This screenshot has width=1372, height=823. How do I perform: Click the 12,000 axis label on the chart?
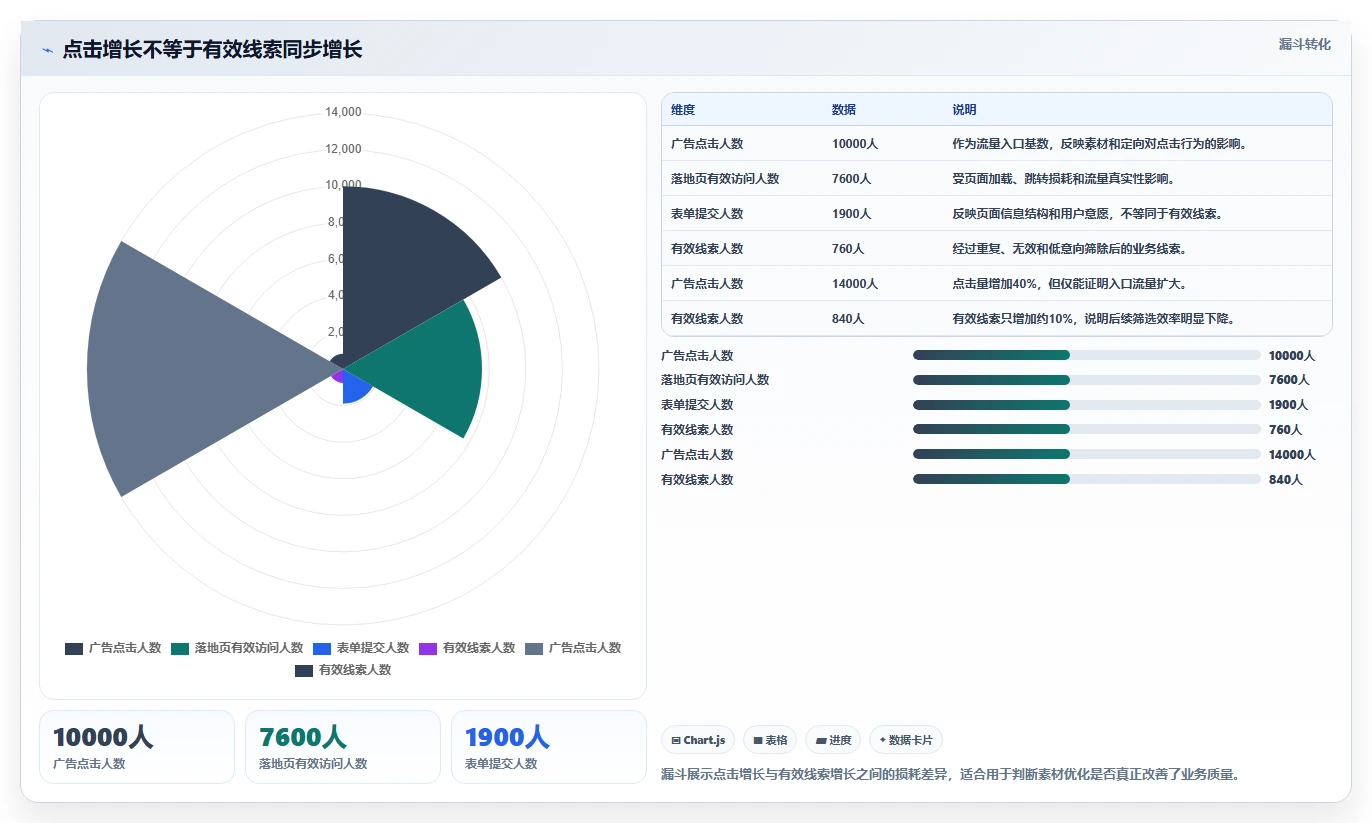(x=343, y=149)
